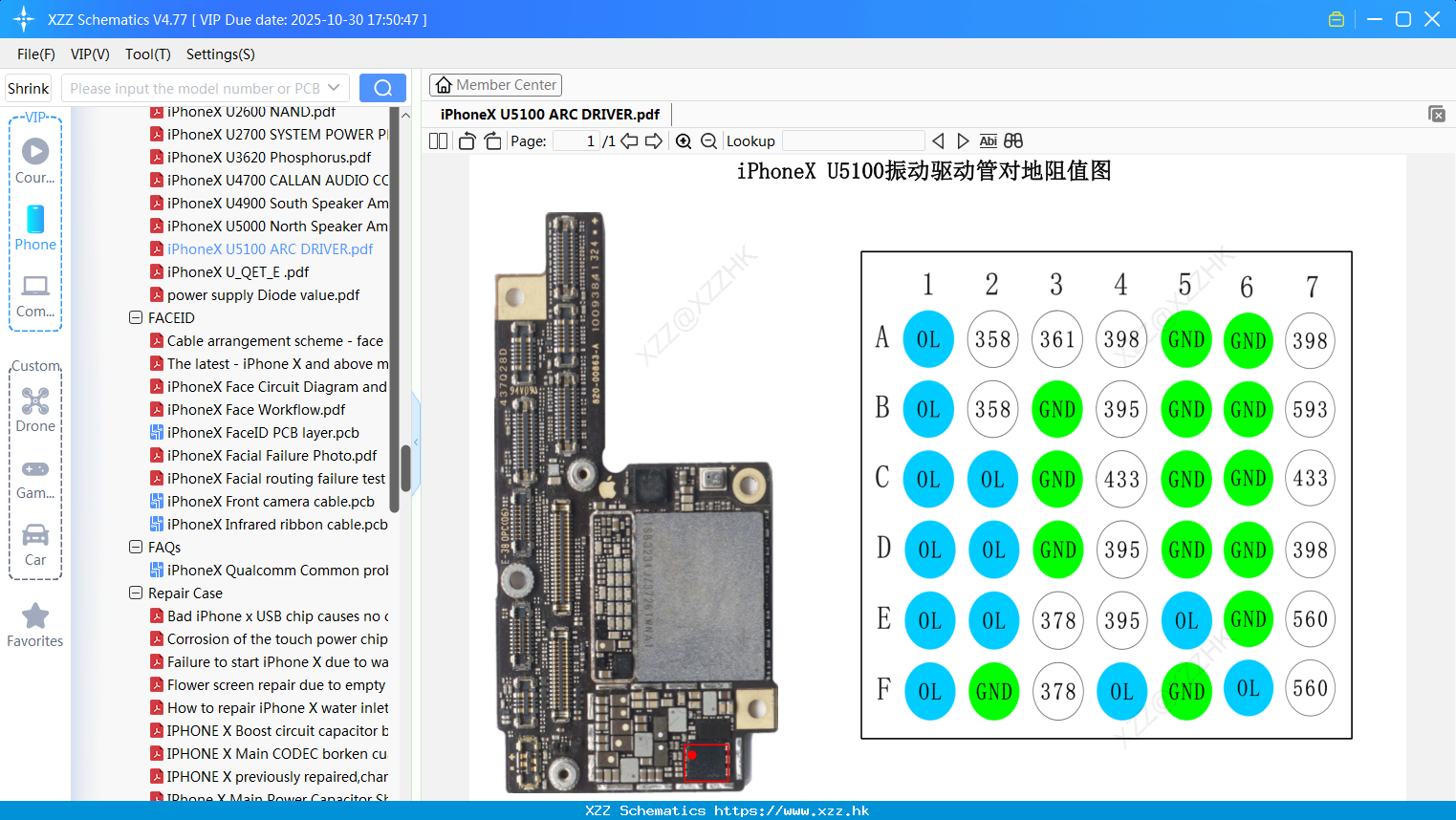The height and width of the screenshot is (820, 1456).
Task: Click the Shrink button
Action: click(28, 88)
